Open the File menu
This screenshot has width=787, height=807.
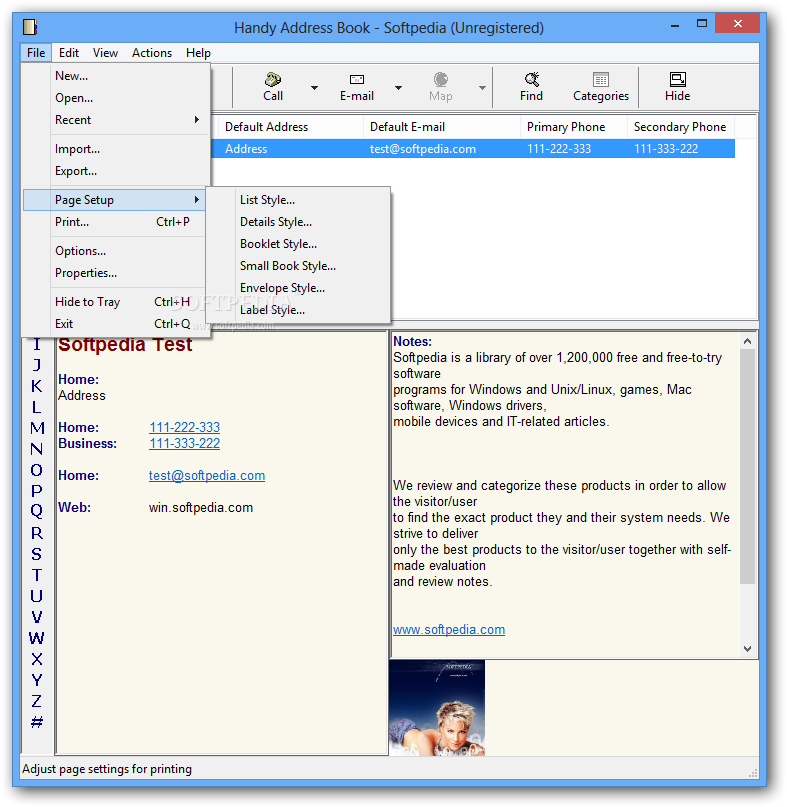point(36,53)
